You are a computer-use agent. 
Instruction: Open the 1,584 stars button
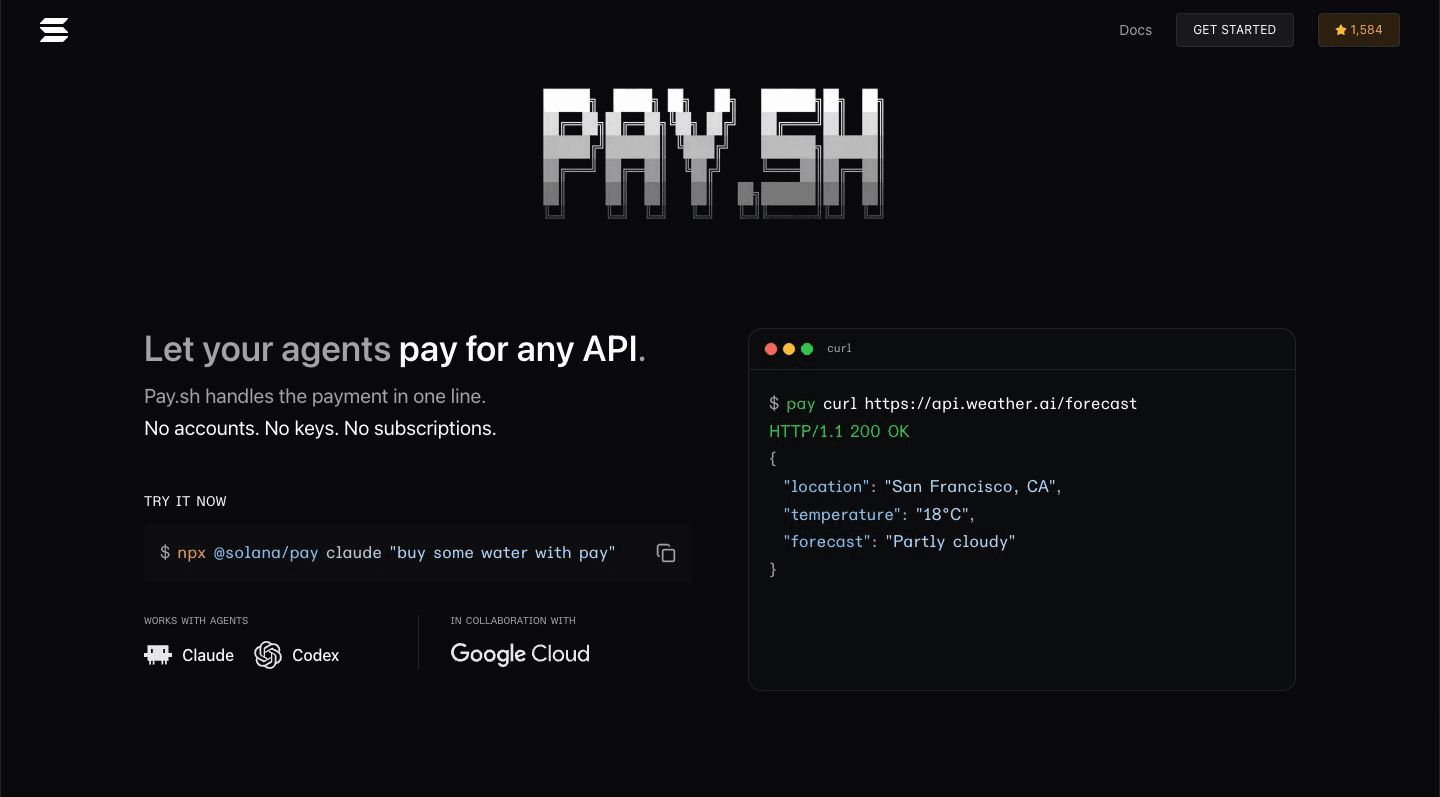coord(1358,30)
